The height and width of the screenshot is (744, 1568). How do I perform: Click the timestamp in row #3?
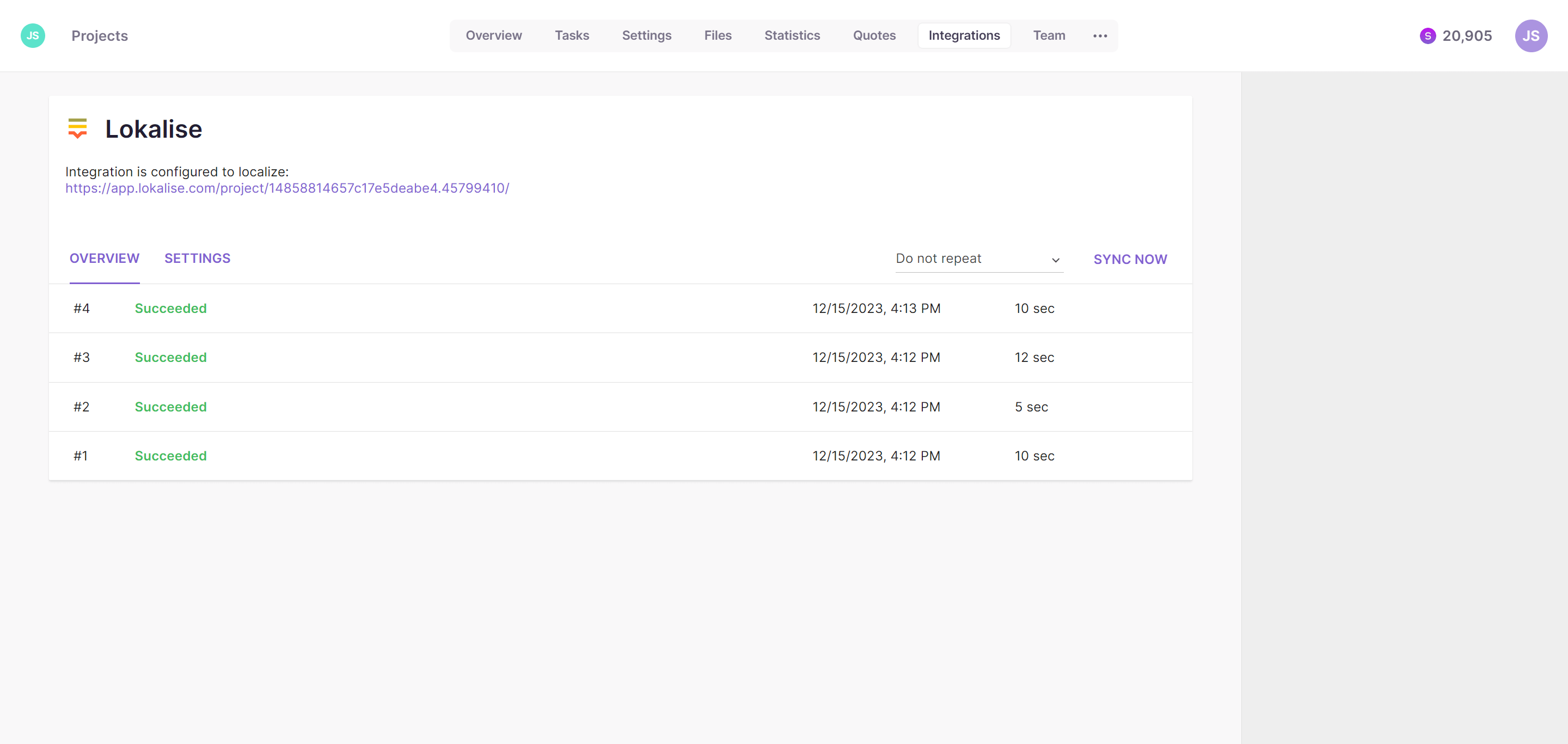(x=876, y=358)
